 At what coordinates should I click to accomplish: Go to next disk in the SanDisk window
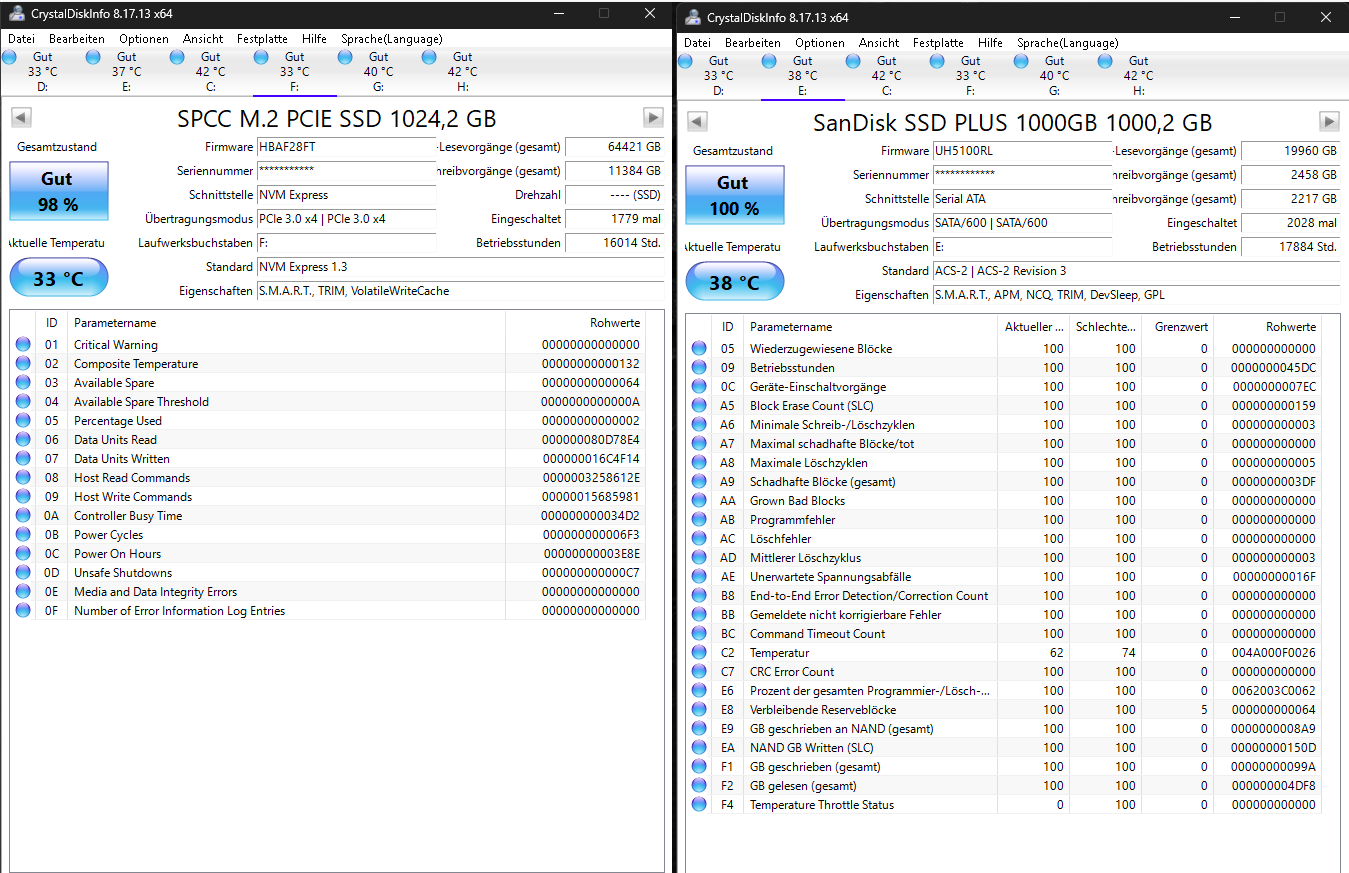point(1329,122)
